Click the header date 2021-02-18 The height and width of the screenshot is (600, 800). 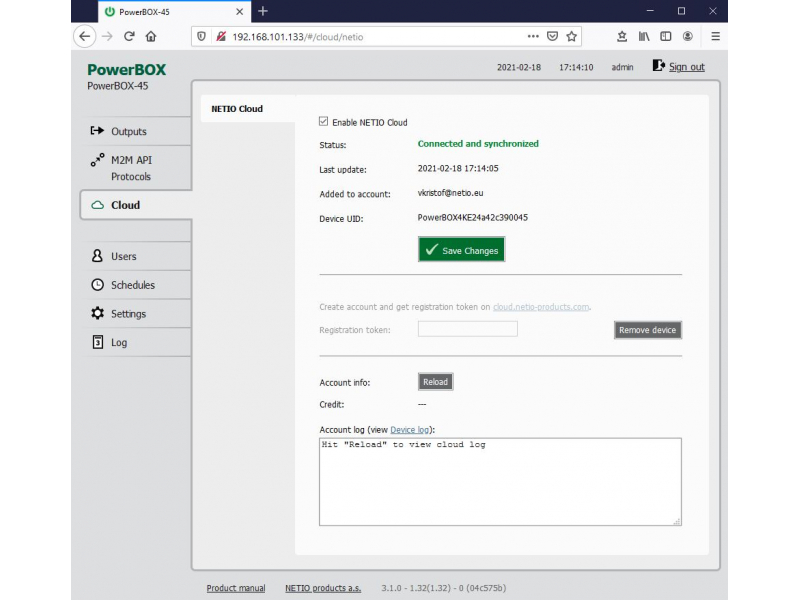click(519, 67)
